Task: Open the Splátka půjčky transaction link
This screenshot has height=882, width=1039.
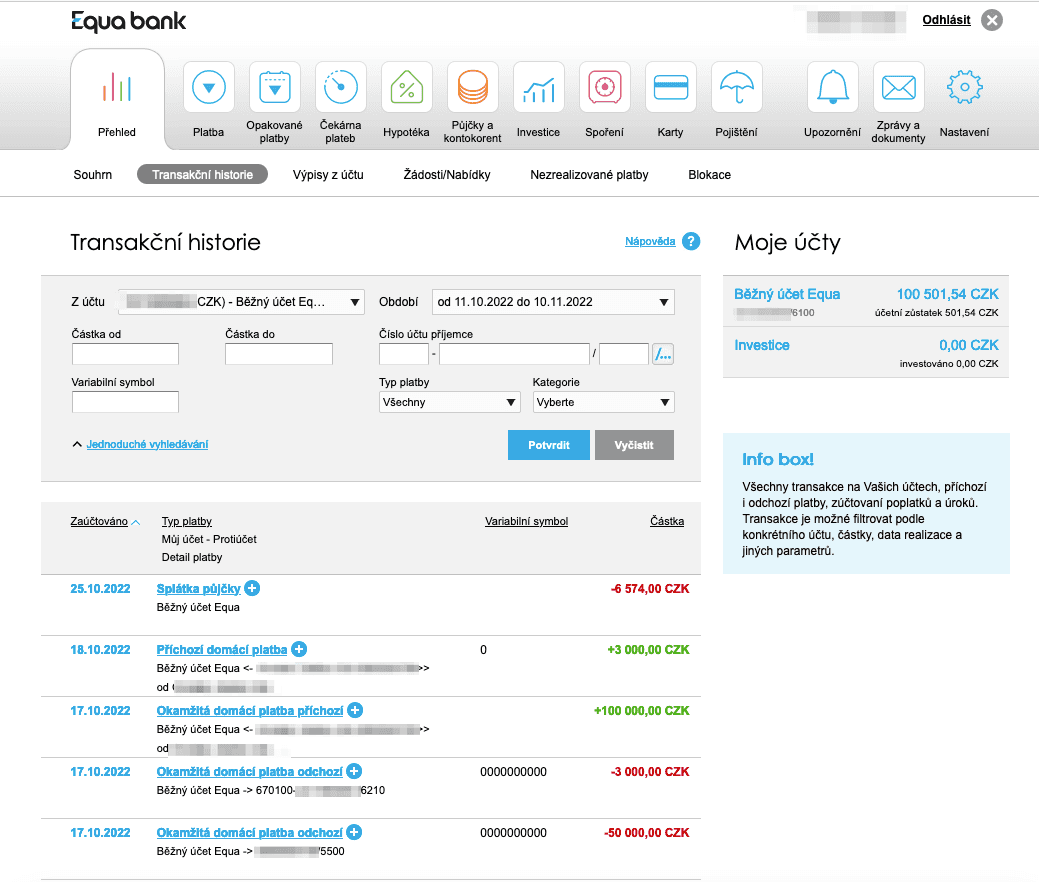Action: [198, 588]
